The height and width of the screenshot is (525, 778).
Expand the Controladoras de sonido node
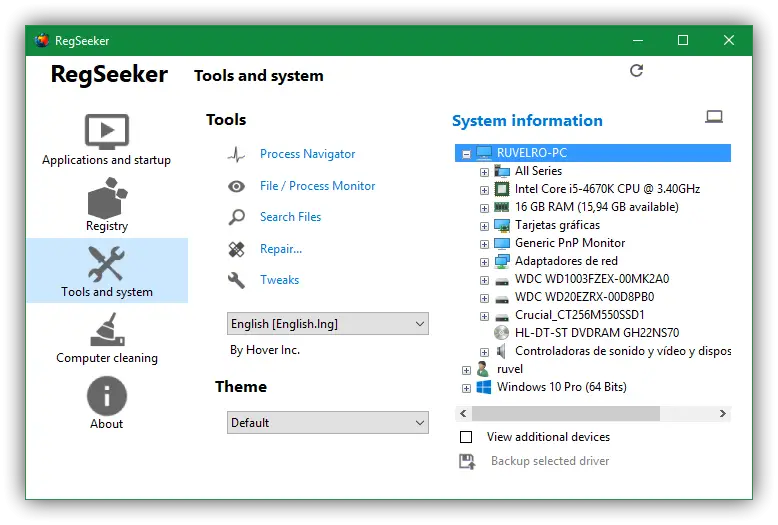click(x=484, y=352)
